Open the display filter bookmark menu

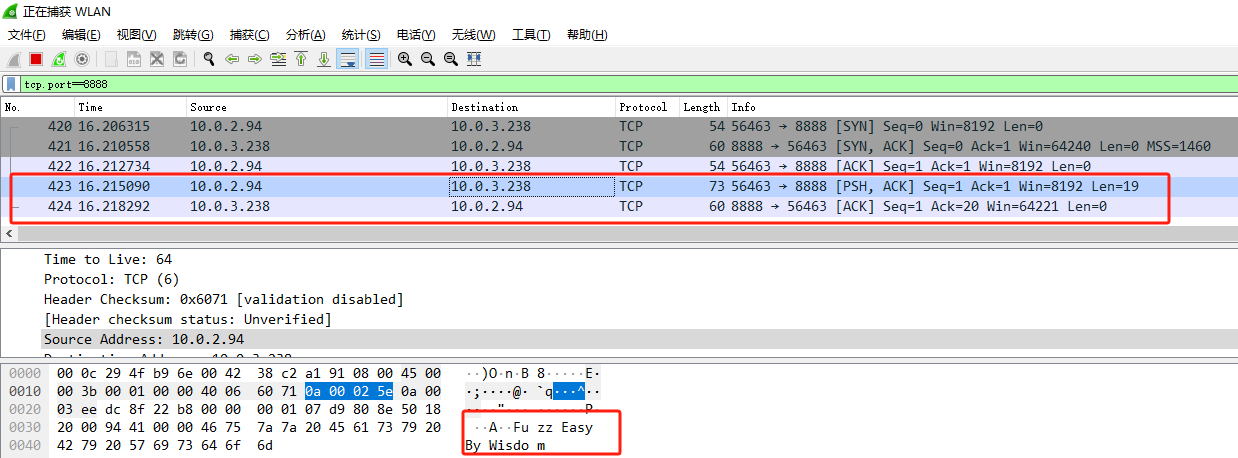coord(11,84)
